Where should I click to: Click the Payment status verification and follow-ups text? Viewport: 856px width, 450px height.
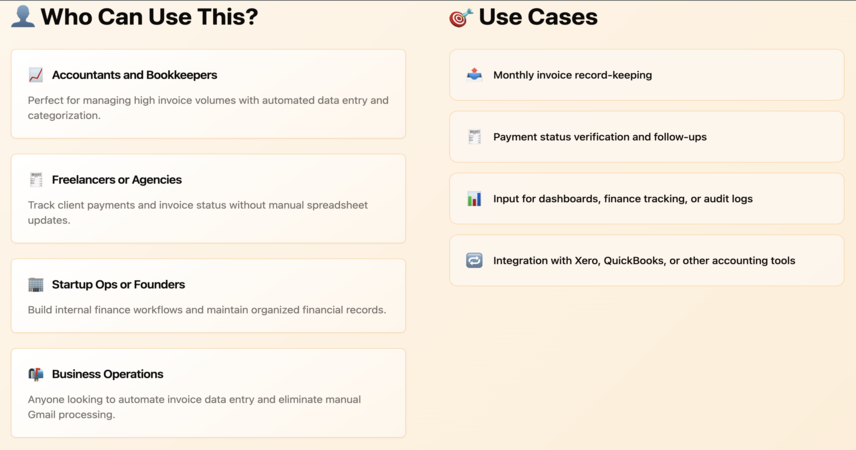600,137
